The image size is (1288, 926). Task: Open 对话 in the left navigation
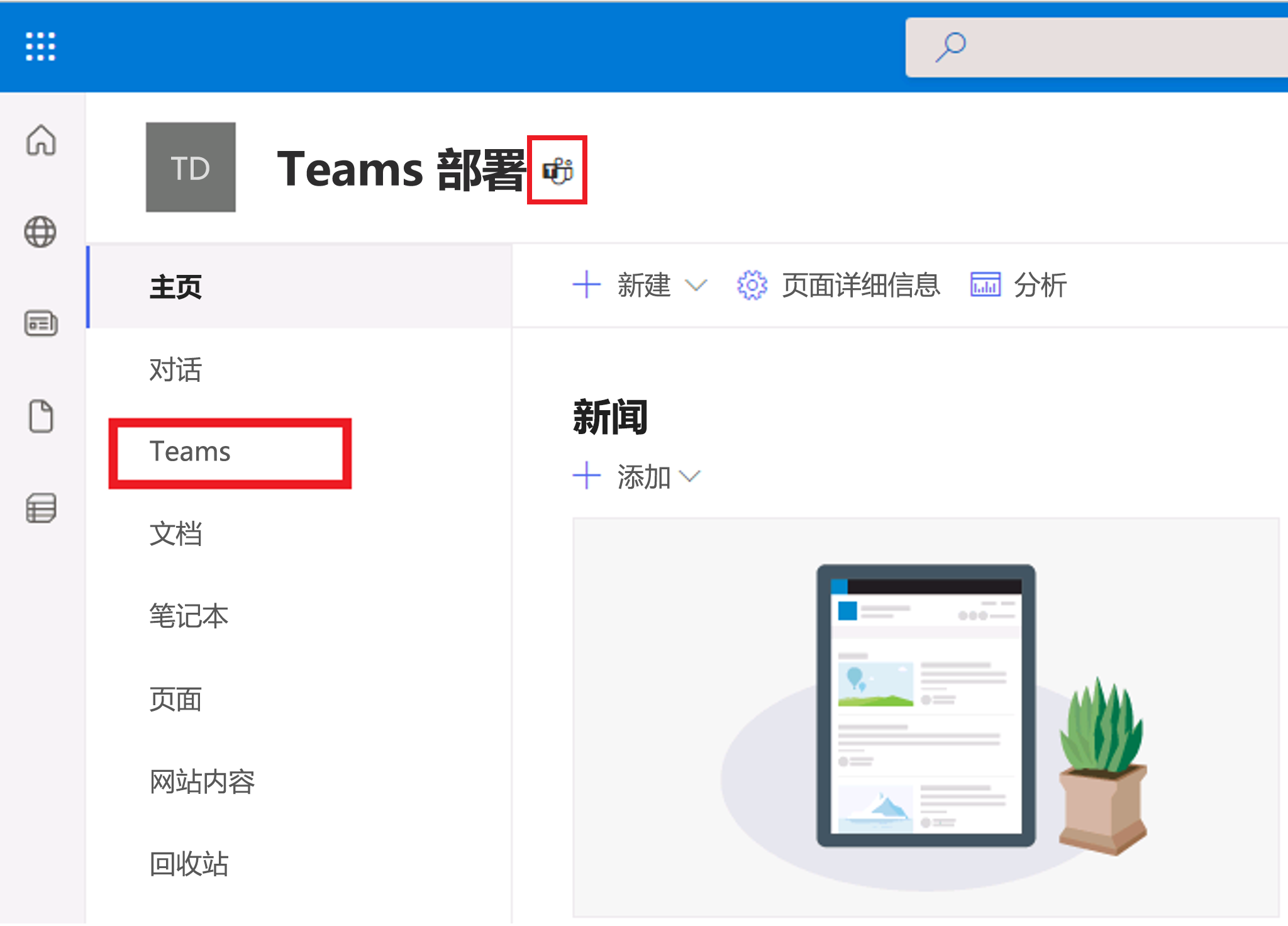coord(175,369)
